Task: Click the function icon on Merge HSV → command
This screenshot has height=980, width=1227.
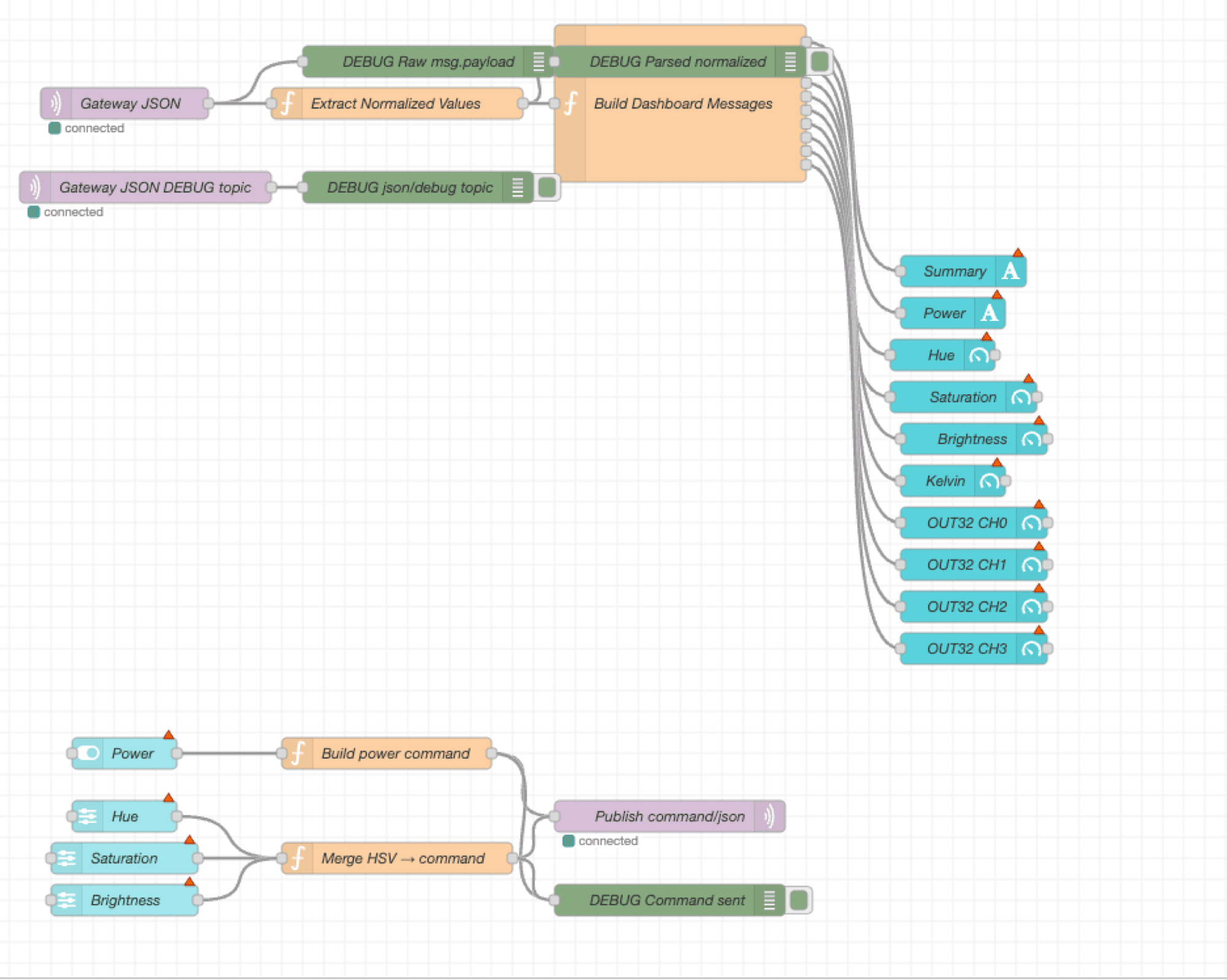Action: [298, 858]
